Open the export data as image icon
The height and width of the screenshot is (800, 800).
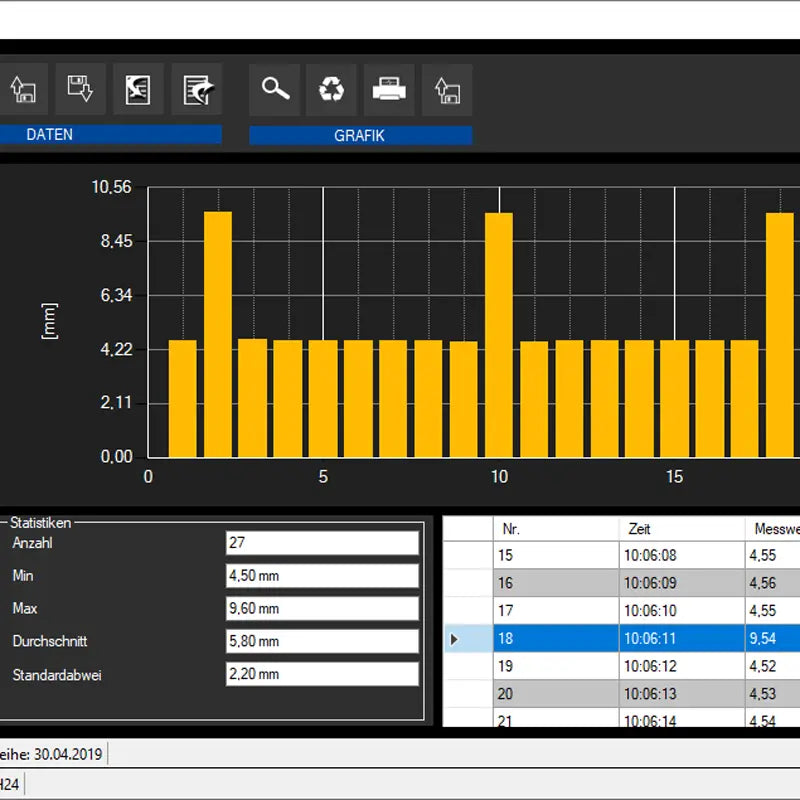(137, 89)
